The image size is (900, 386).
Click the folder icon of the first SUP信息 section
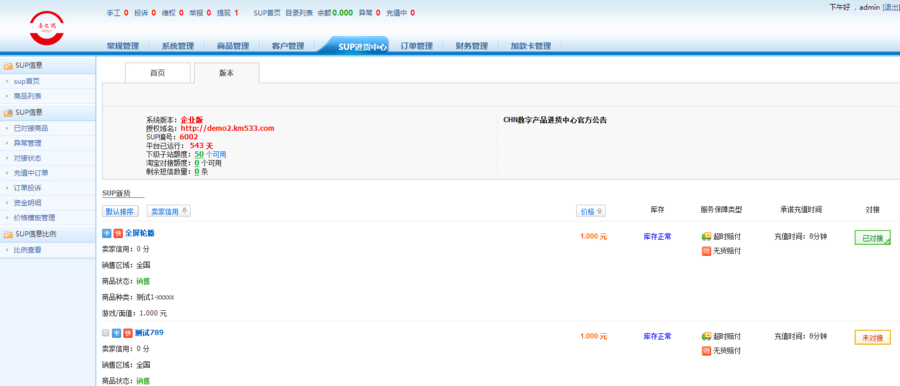(8, 66)
